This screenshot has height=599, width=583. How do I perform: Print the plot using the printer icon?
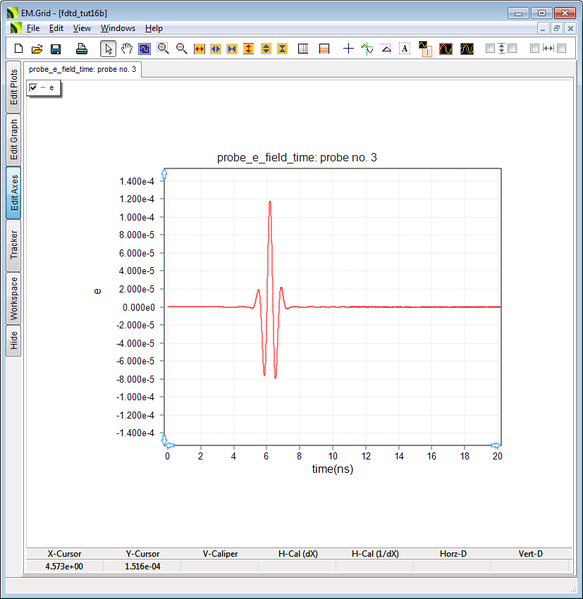(82, 49)
